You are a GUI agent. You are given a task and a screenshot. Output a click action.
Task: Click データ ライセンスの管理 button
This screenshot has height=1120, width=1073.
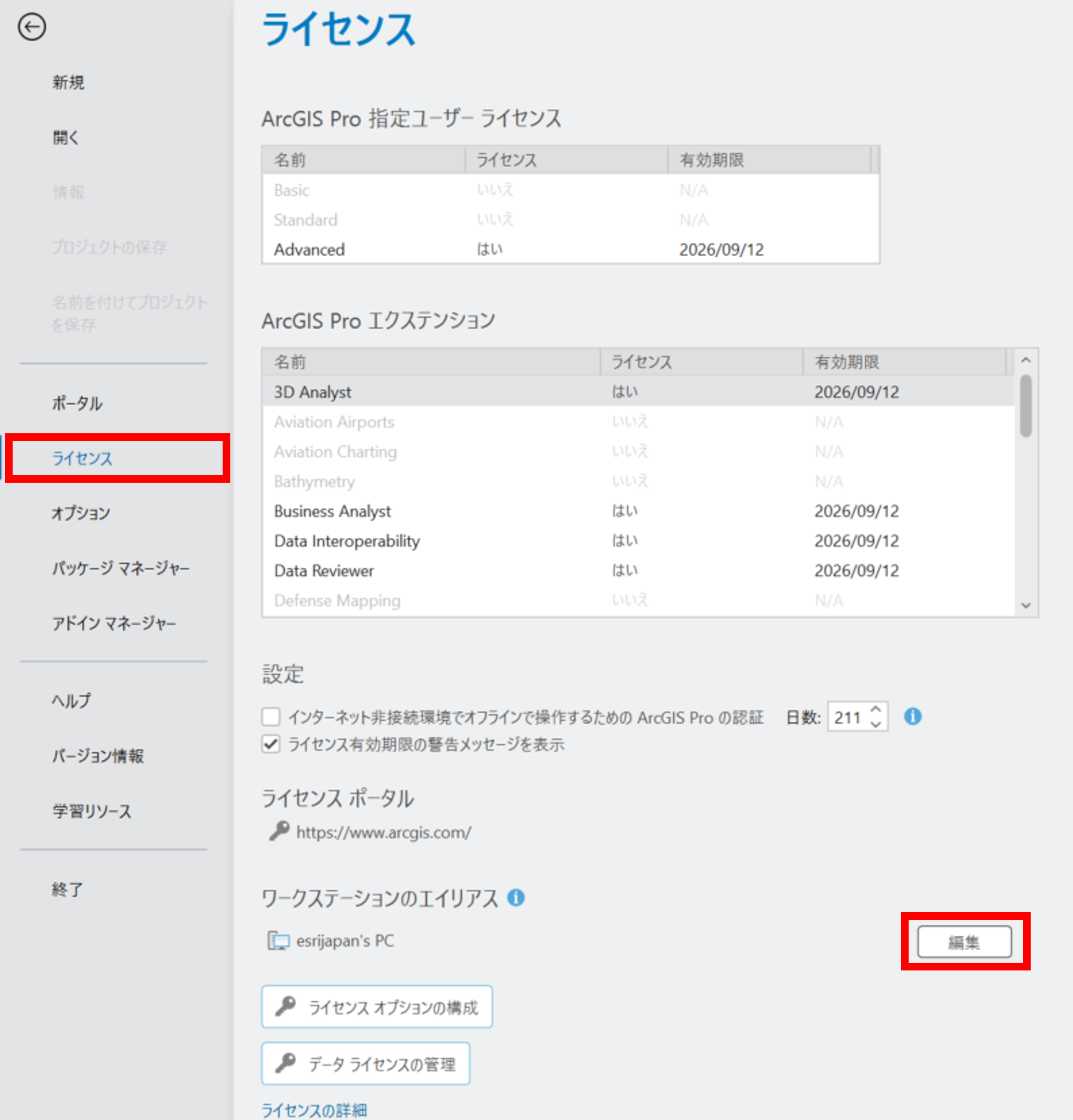[365, 1063]
